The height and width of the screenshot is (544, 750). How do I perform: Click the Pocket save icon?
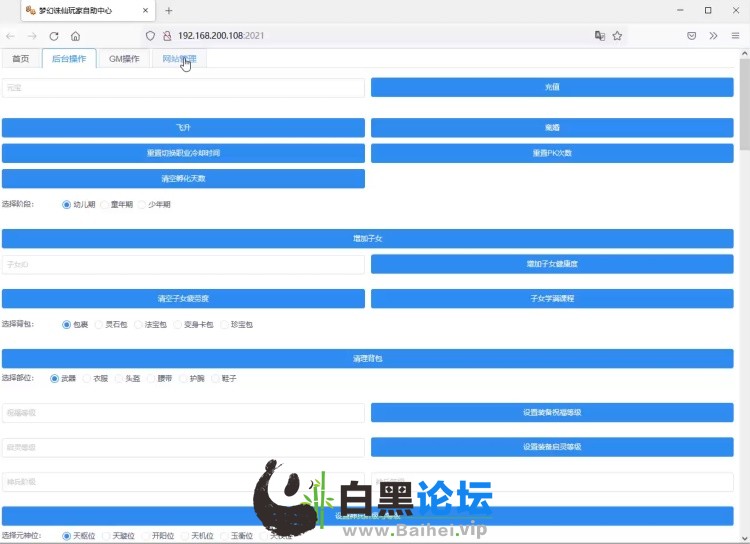pos(692,36)
